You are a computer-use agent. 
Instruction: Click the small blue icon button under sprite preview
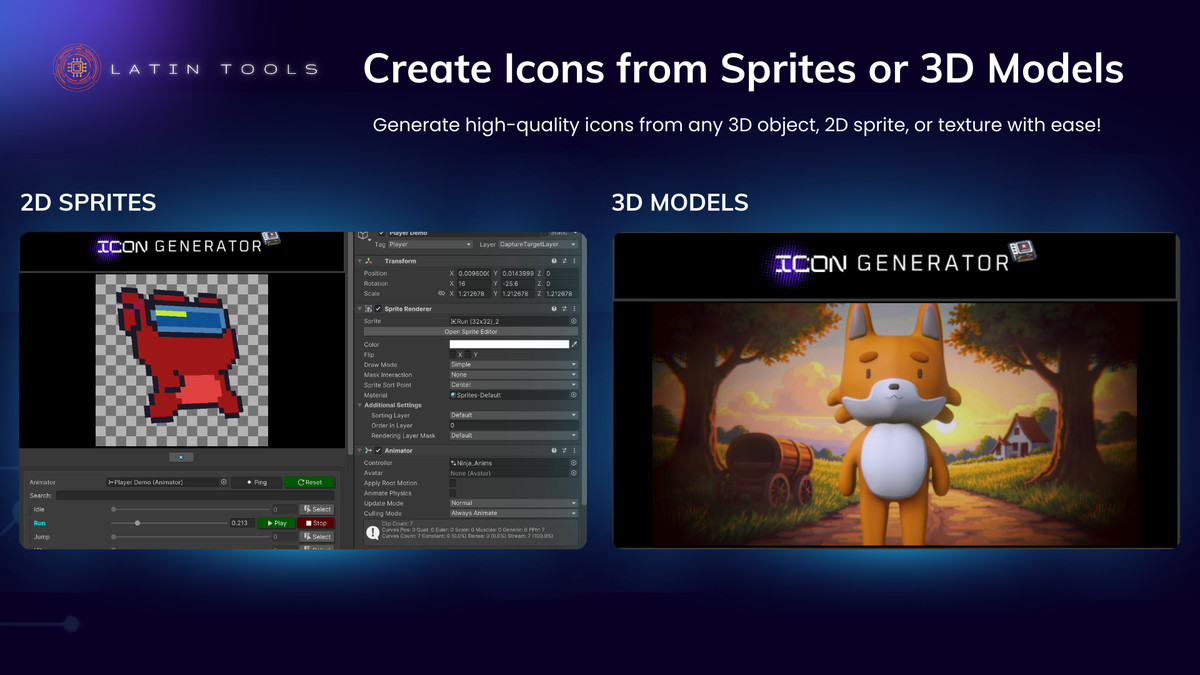(x=181, y=457)
